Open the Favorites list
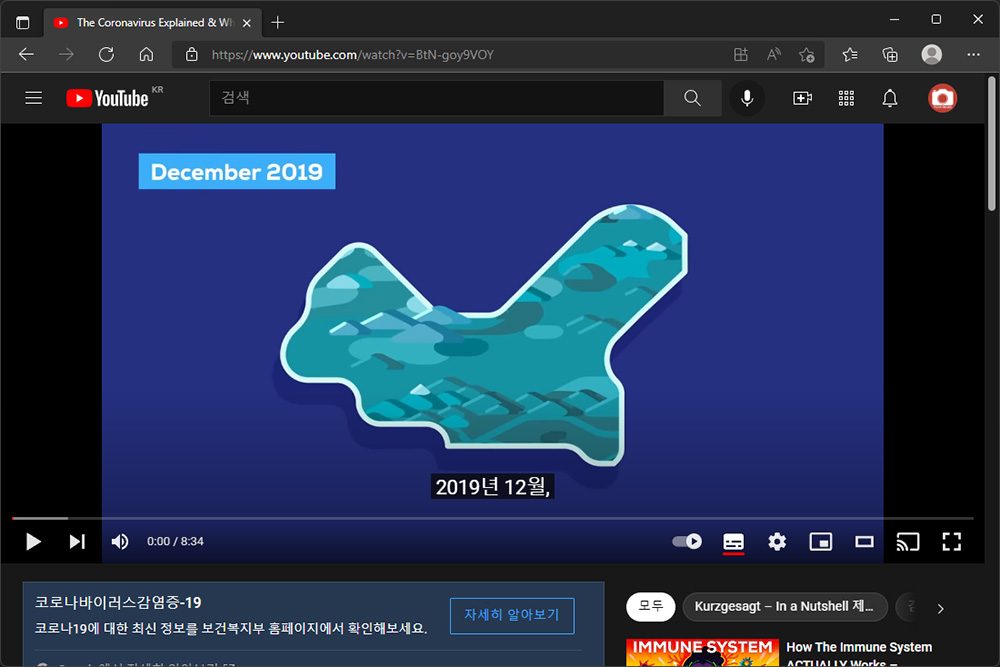This screenshot has height=667, width=1000. pos(849,55)
